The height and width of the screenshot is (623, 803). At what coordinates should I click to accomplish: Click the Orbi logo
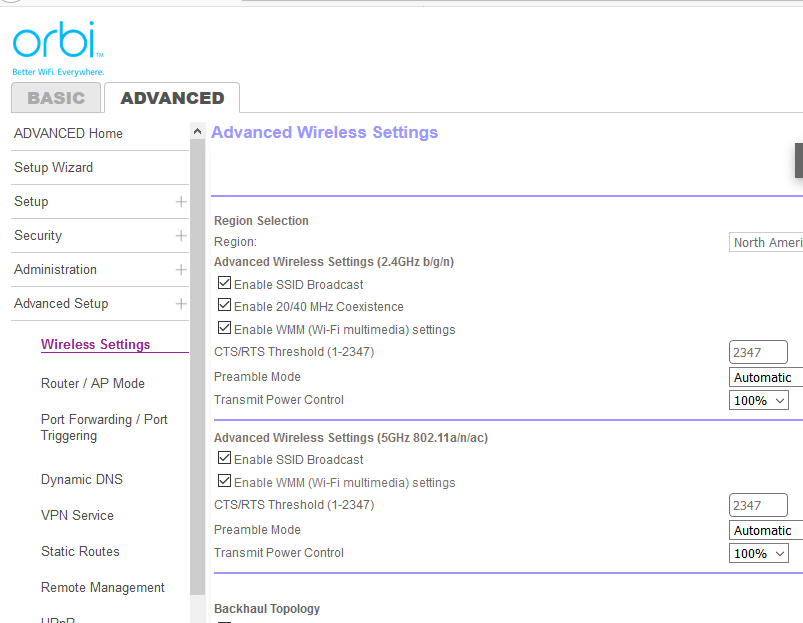[x=57, y=42]
